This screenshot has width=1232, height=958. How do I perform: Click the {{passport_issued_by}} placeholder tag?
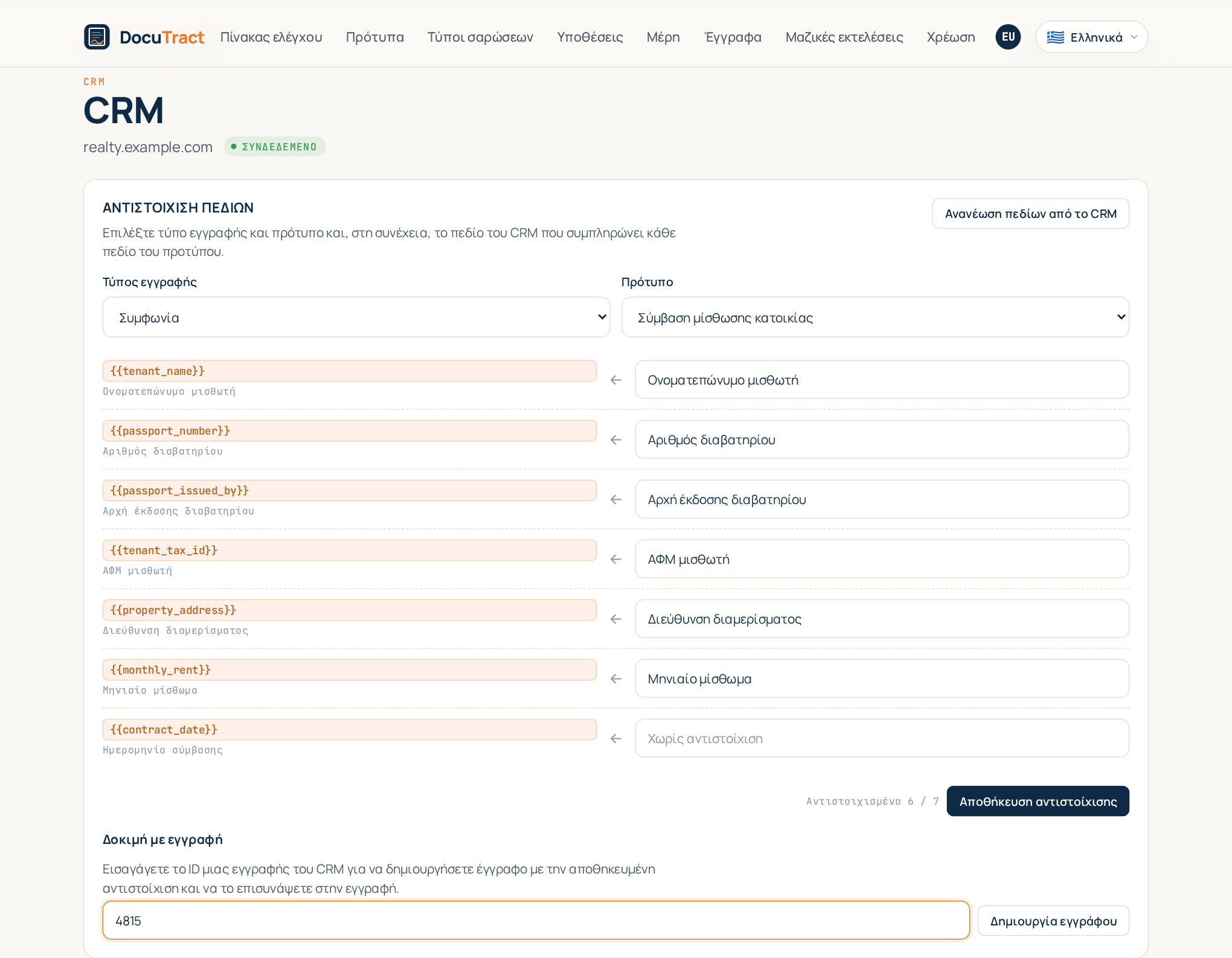[x=349, y=490]
